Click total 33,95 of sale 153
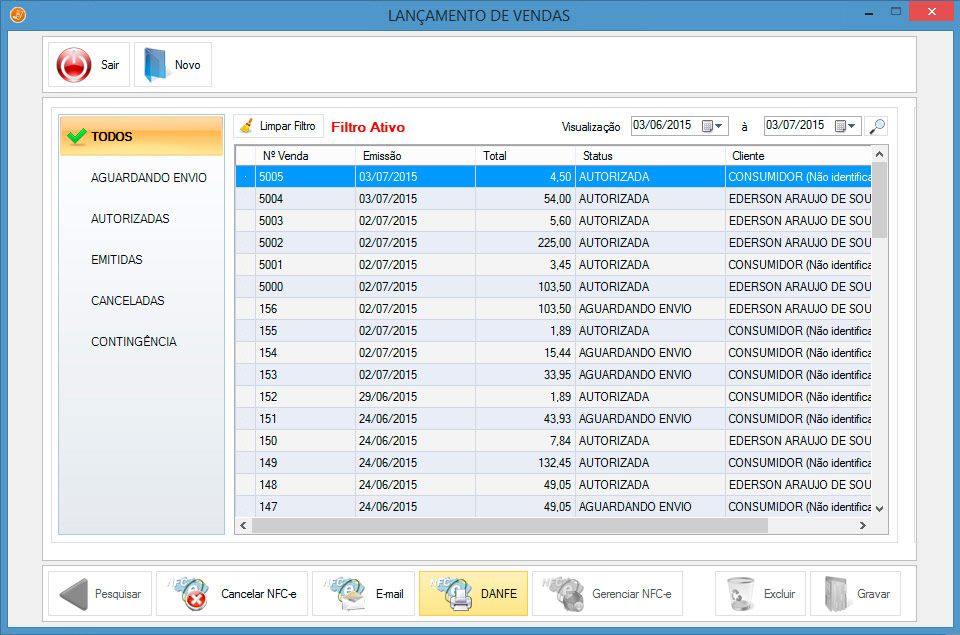The image size is (960, 635). click(557, 375)
